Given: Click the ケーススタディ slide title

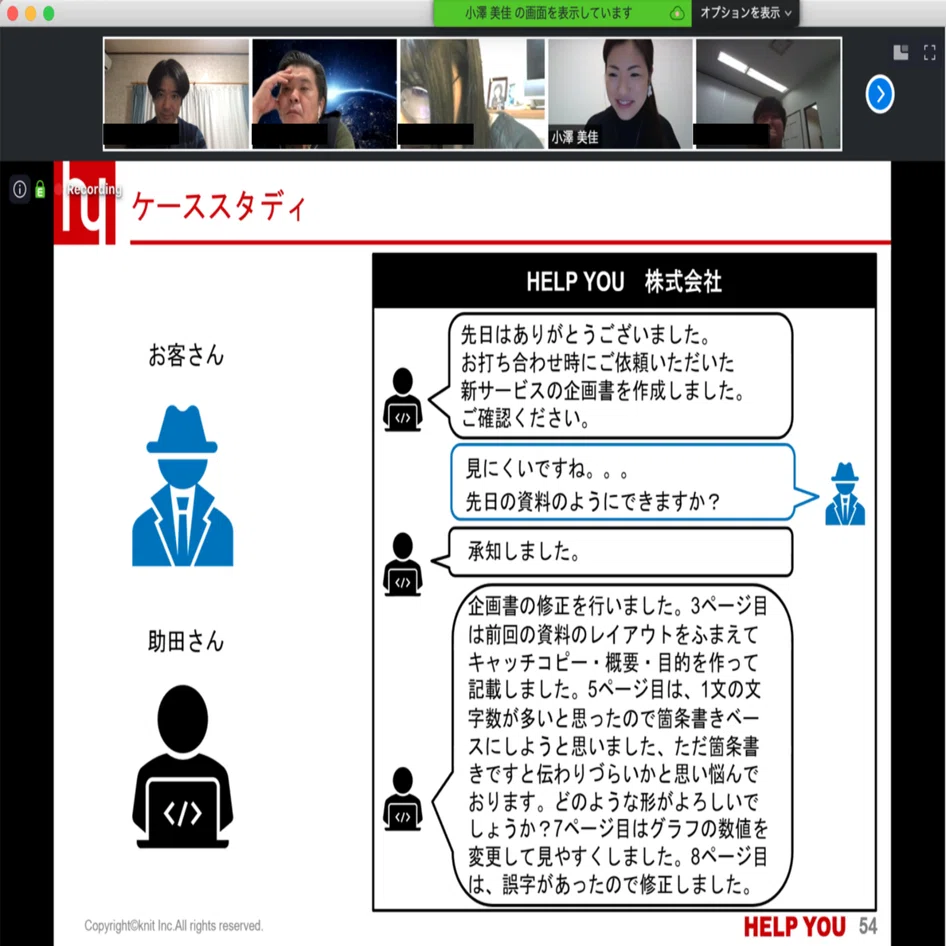Looking at the screenshot, I should [x=219, y=206].
